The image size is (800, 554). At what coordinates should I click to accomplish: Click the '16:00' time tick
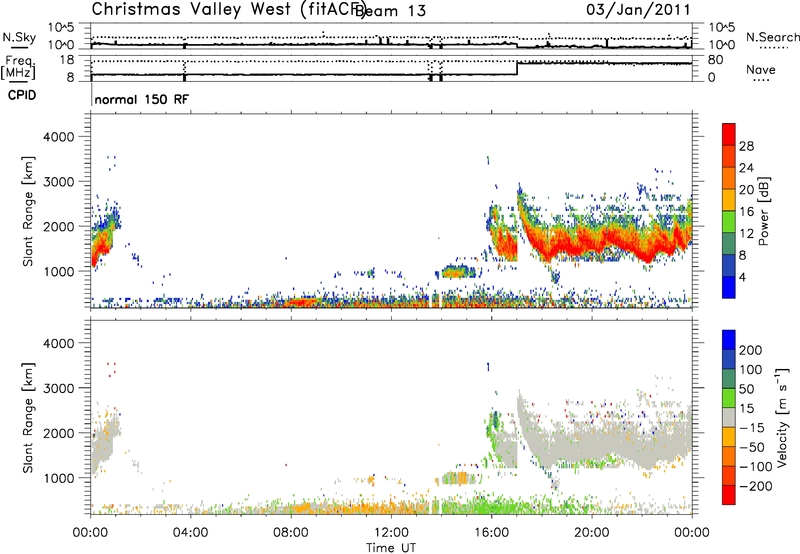coord(491,533)
